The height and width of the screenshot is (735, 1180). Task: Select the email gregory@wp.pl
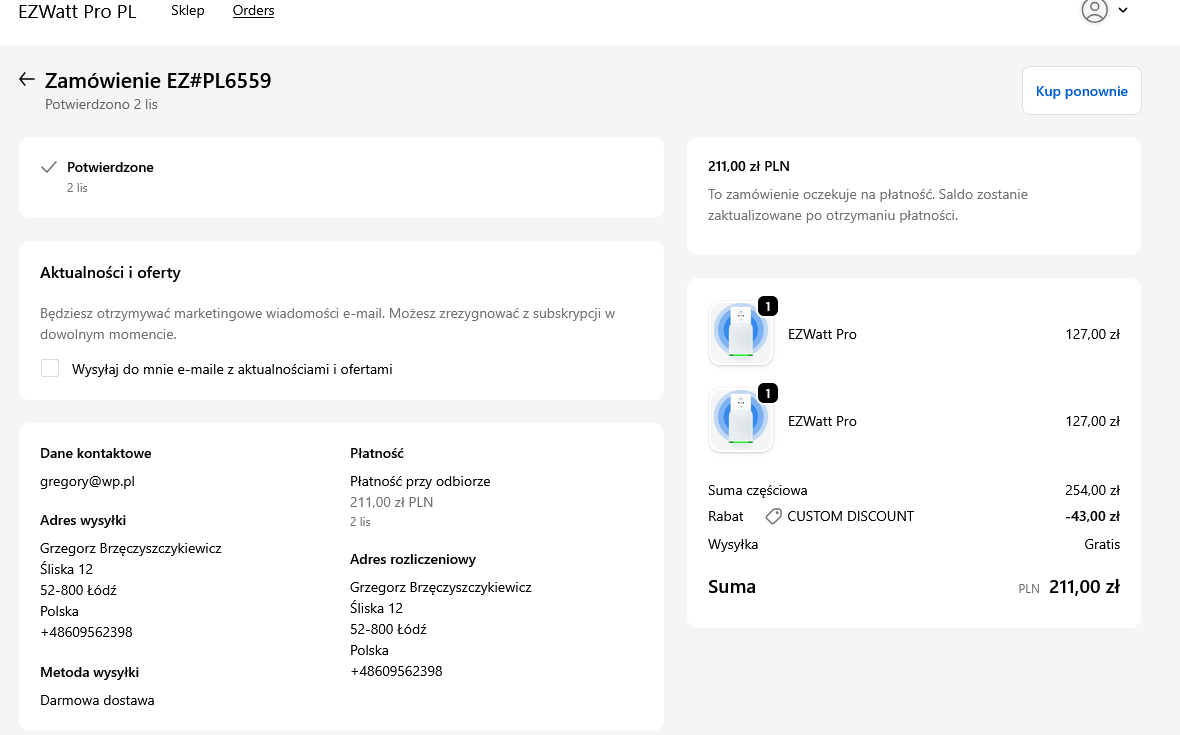(87, 481)
